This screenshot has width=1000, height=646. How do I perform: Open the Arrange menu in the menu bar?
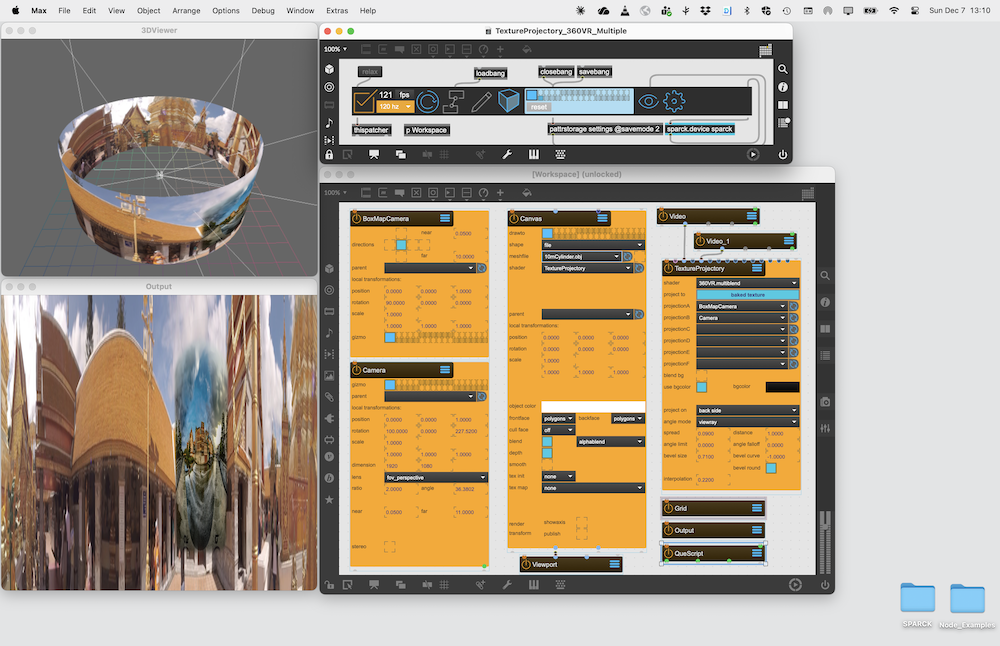point(186,10)
